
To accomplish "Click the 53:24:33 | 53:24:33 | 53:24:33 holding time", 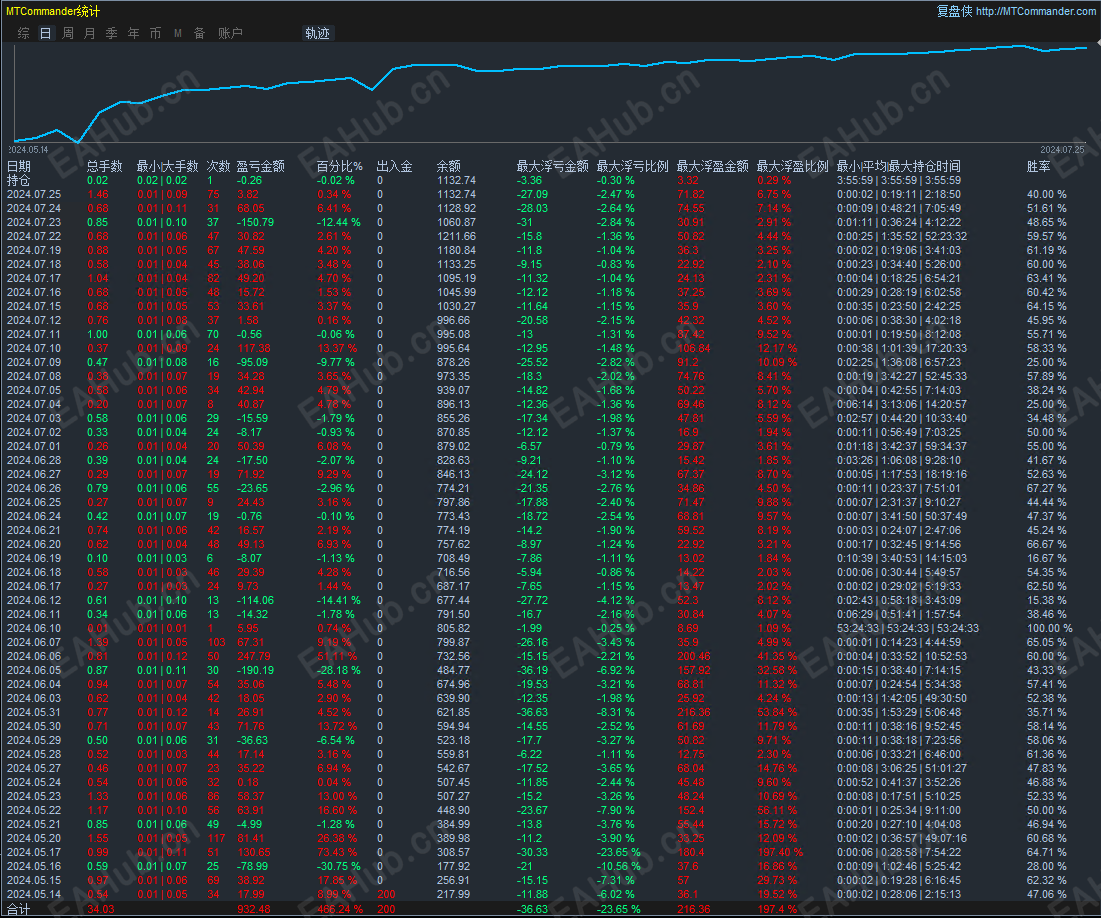I will pyautogui.click(x=908, y=629).
